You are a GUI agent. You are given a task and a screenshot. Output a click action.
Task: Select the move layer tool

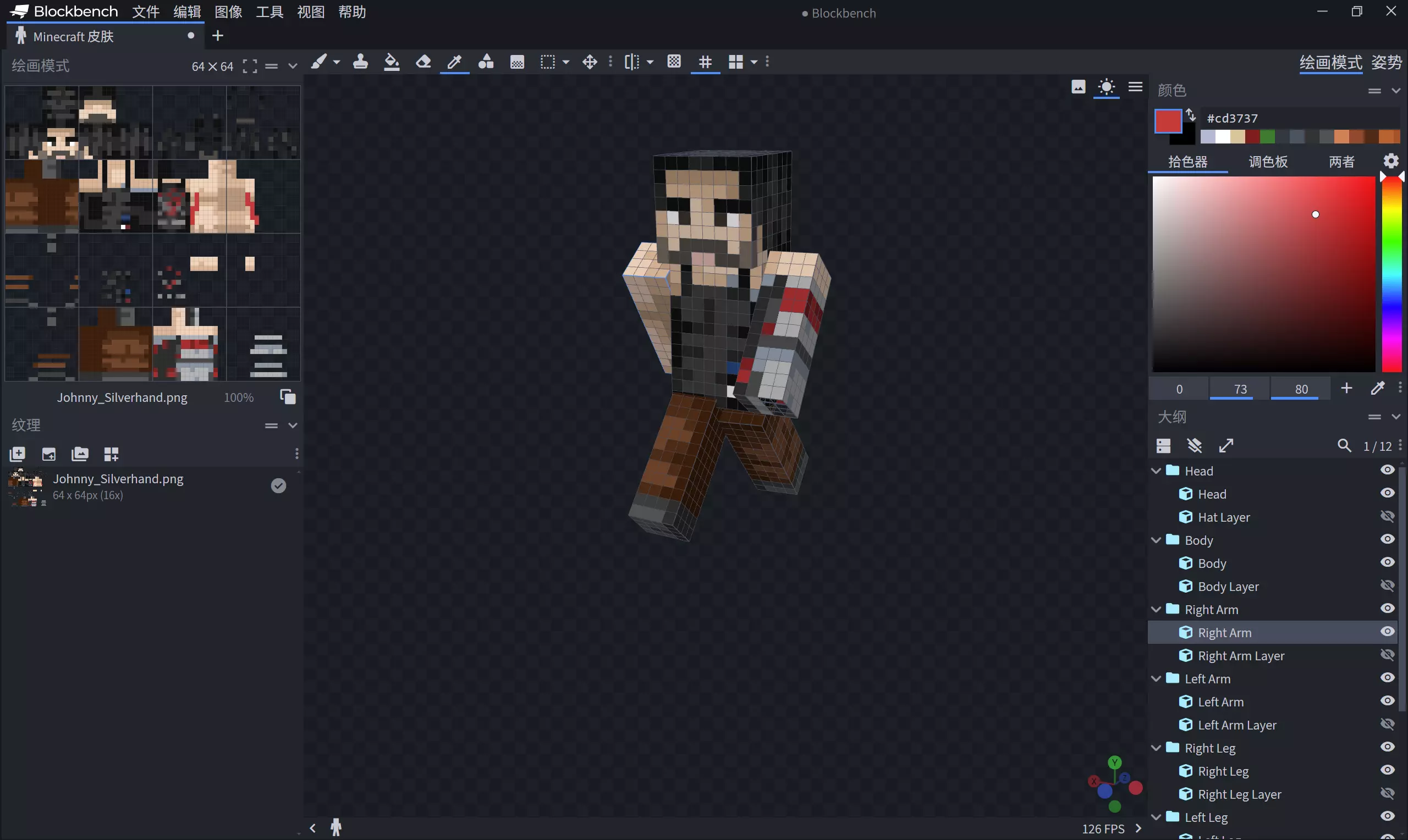[x=590, y=62]
